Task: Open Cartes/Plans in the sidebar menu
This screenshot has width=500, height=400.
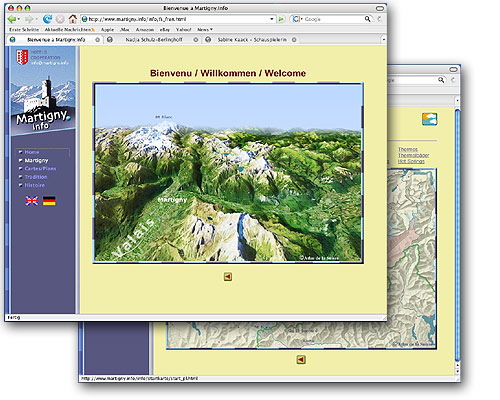Action: click(x=40, y=169)
